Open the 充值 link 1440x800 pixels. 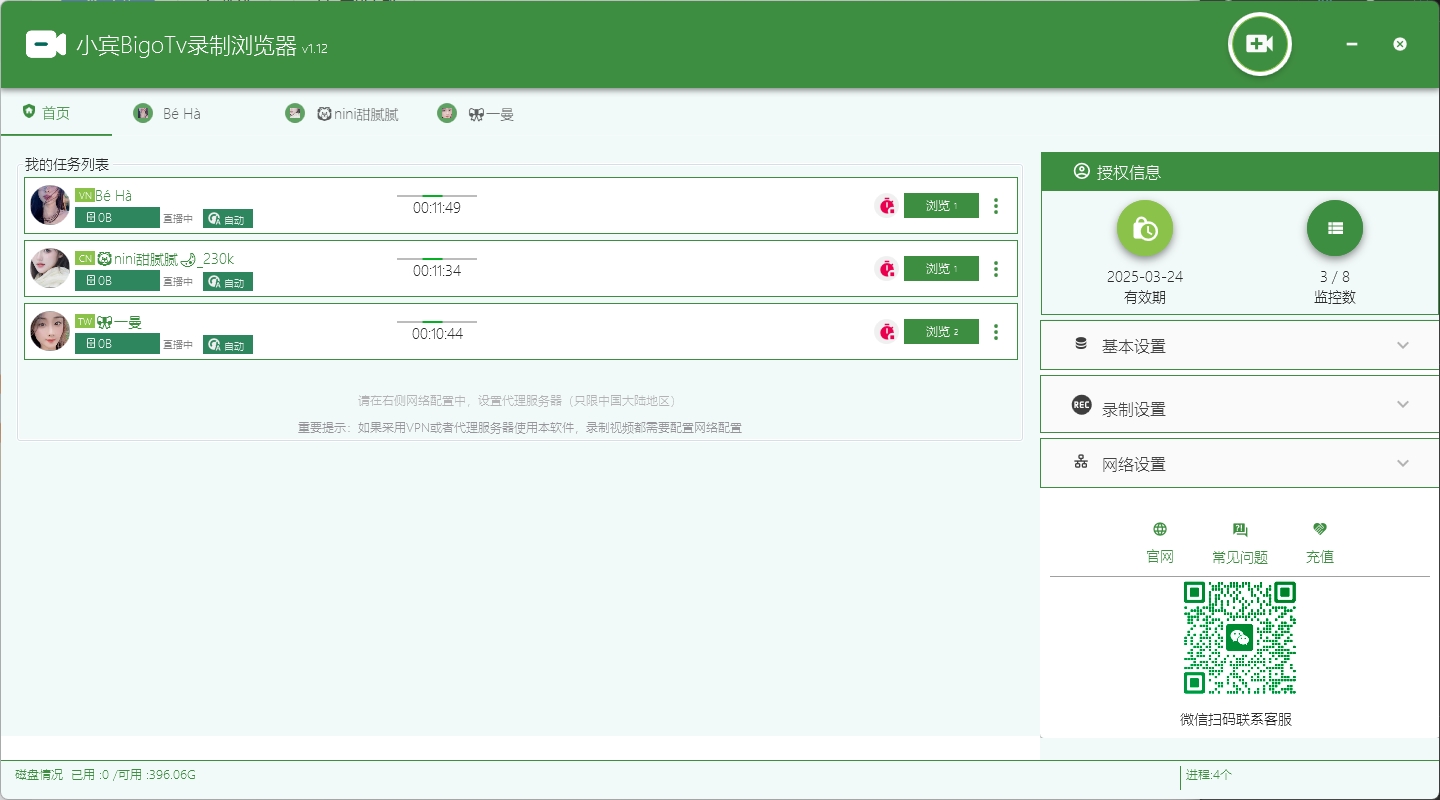coord(1320,557)
